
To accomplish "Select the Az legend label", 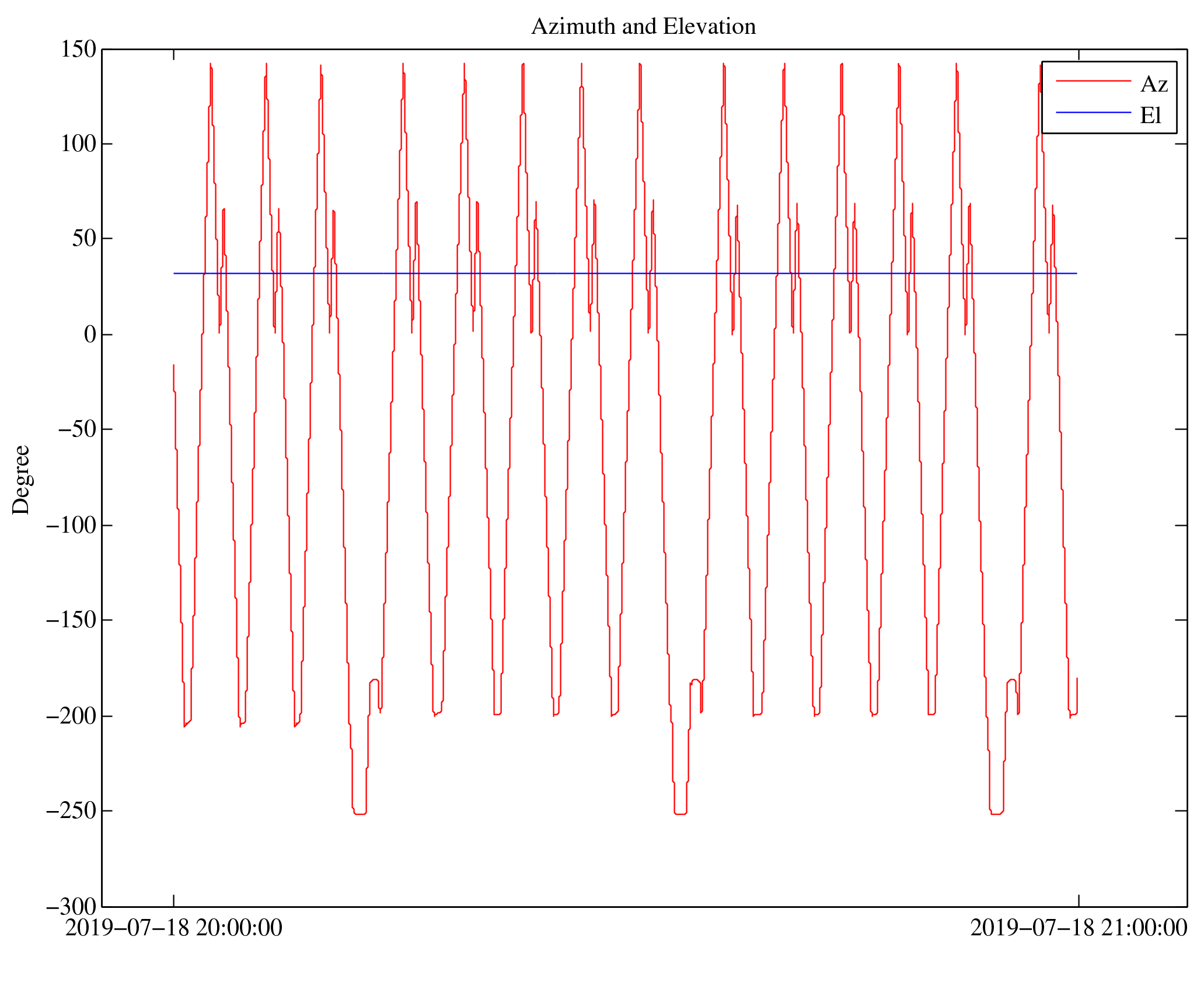I will click(x=1153, y=85).
